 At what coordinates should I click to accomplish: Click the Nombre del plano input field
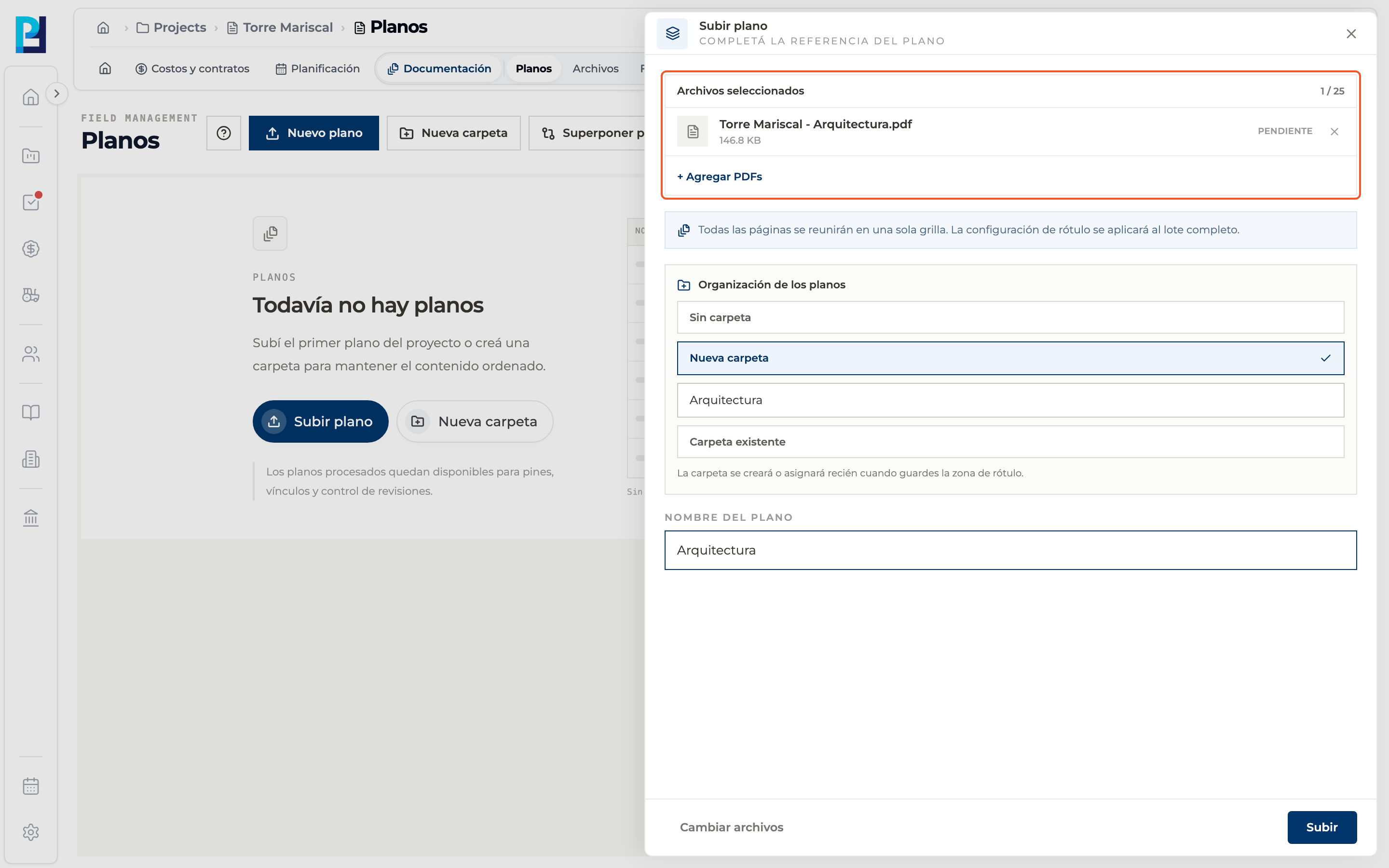[x=1010, y=550]
